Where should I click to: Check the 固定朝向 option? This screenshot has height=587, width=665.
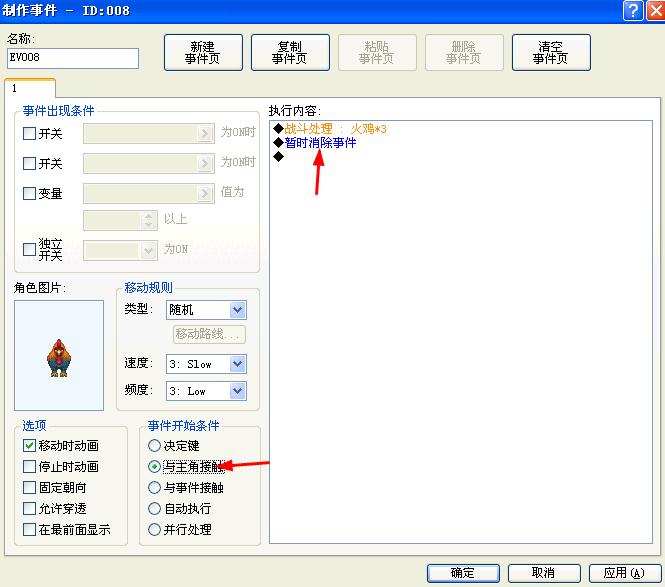[29, 487]
